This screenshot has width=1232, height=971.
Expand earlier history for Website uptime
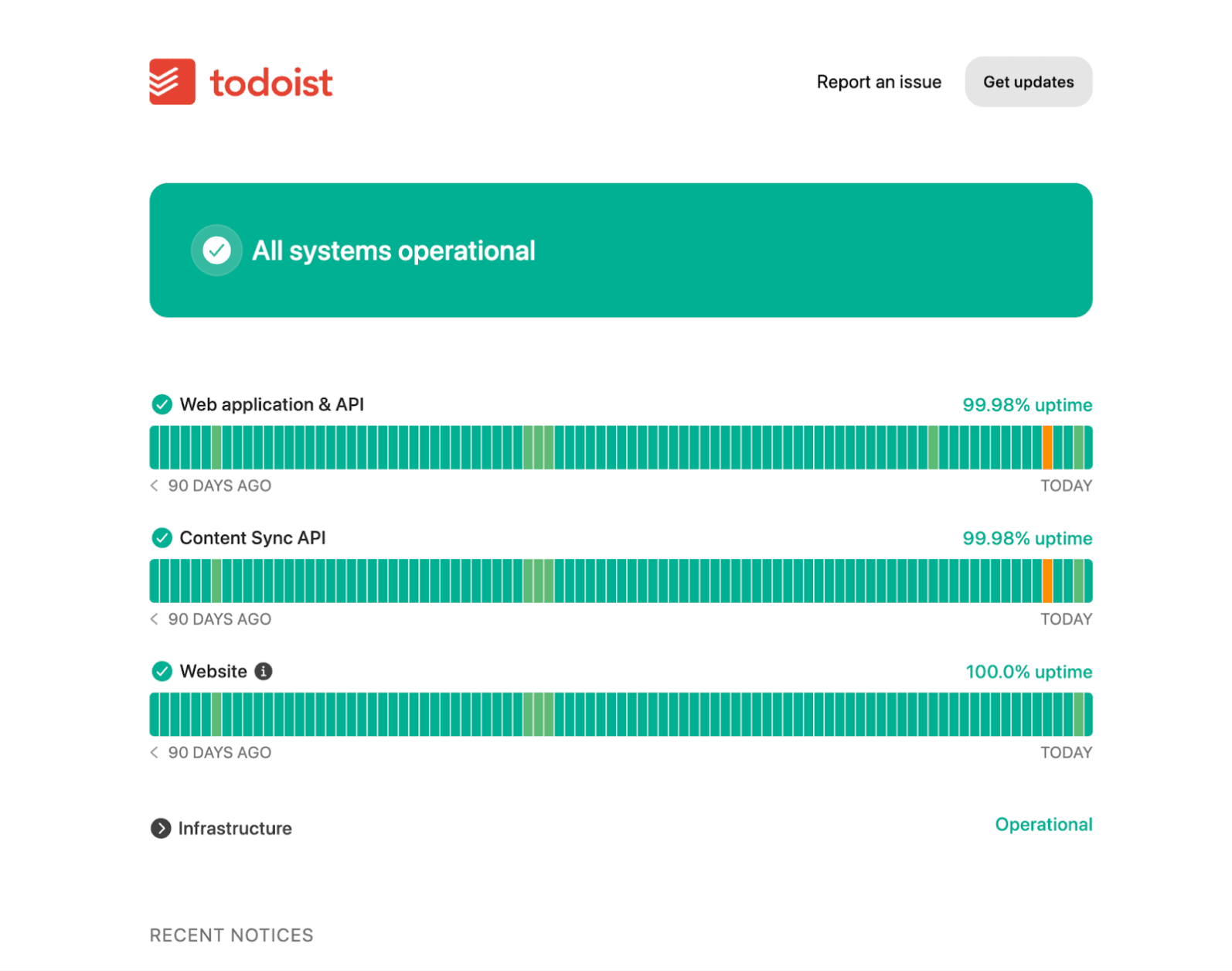[153, 752]
